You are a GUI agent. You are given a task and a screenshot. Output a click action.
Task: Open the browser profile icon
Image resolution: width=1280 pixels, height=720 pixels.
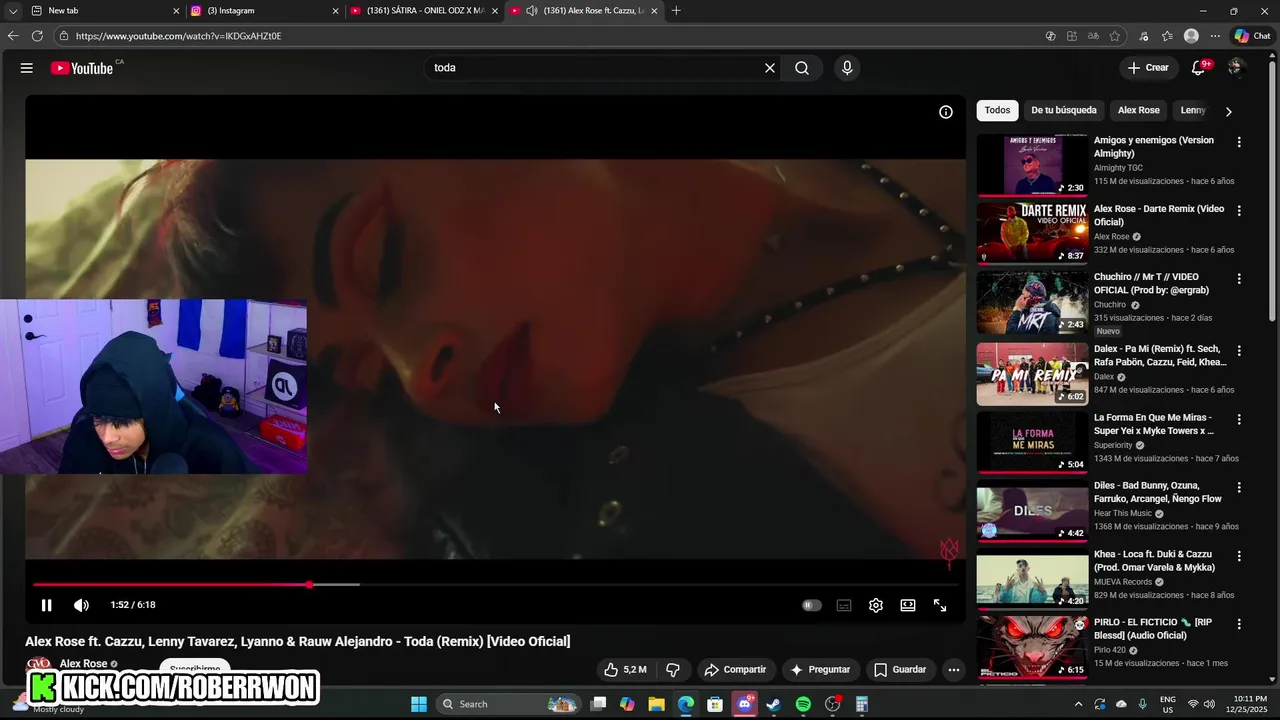[1191, 36]
